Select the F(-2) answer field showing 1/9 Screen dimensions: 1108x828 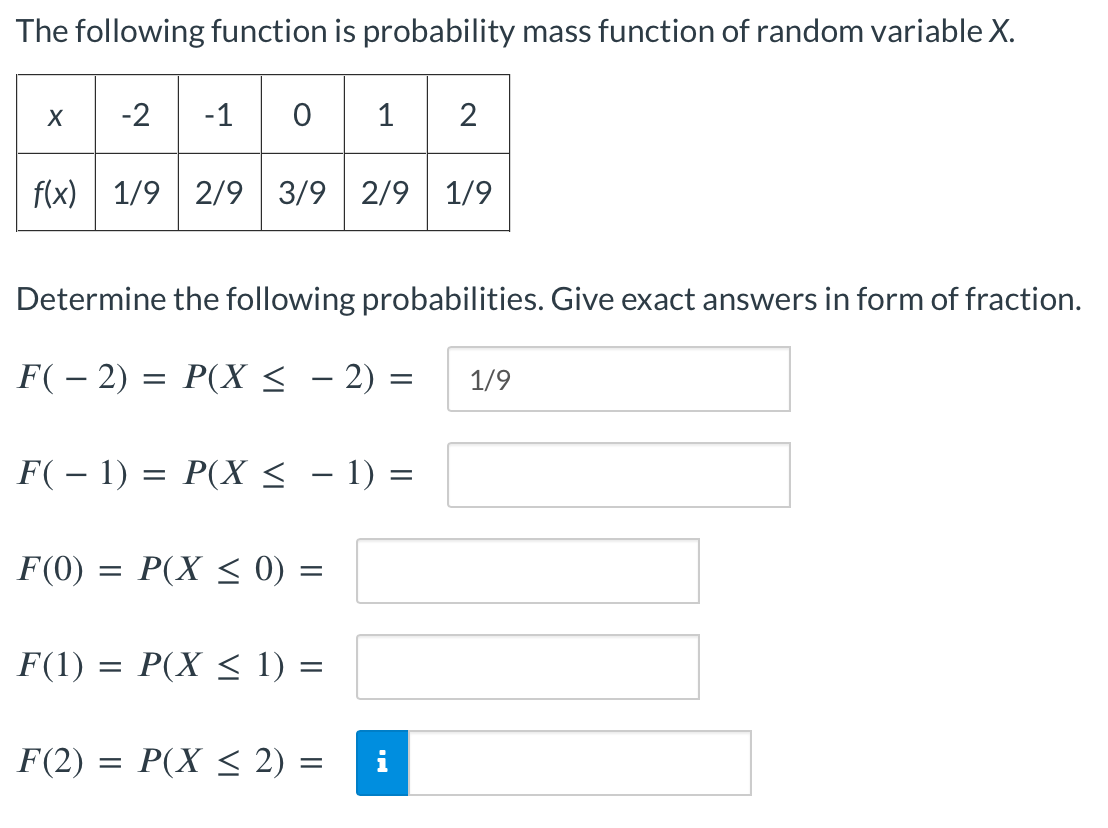618,380
